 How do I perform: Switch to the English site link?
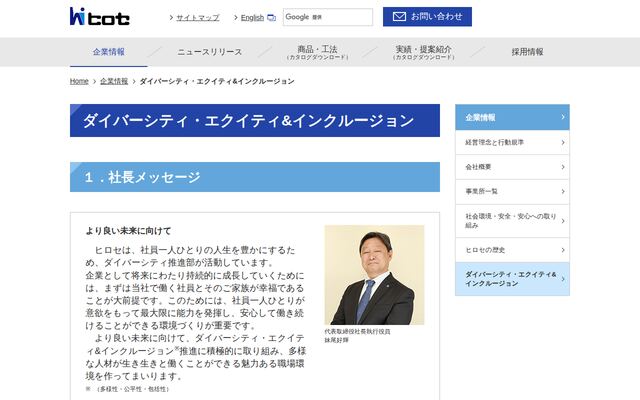tap(252, 18)
